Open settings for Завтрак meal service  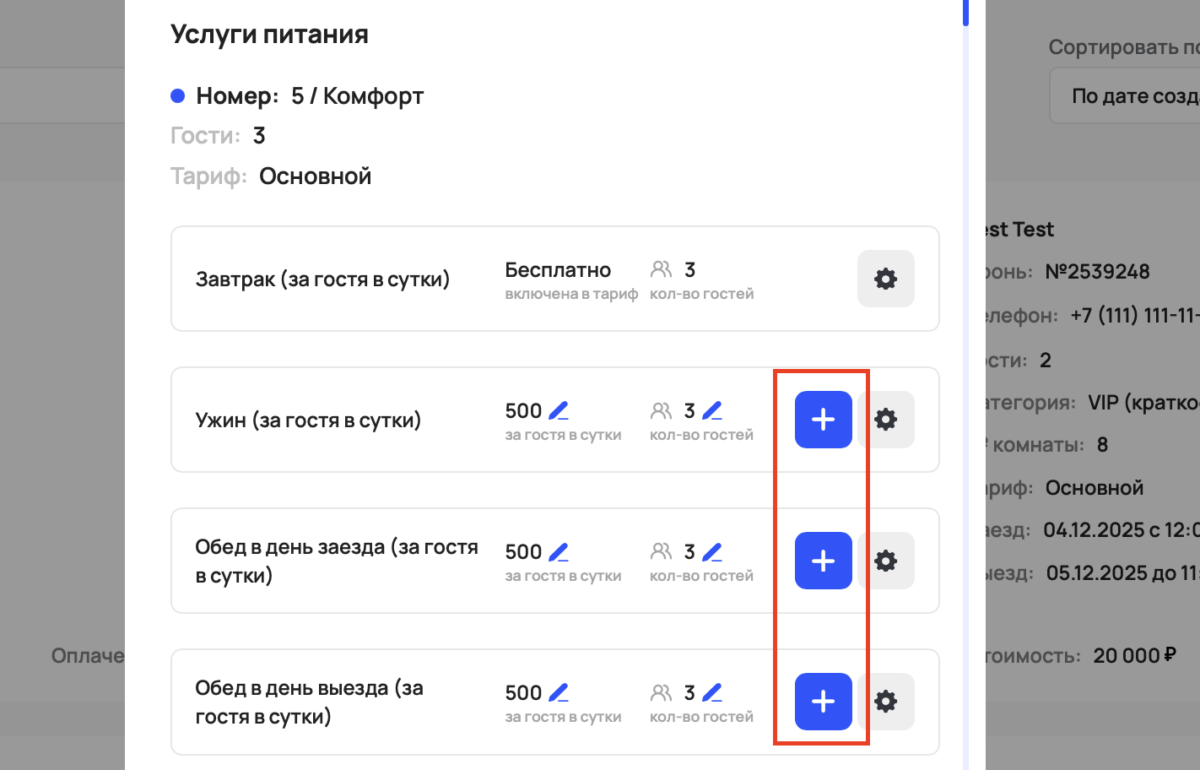[x=886, y=279]
